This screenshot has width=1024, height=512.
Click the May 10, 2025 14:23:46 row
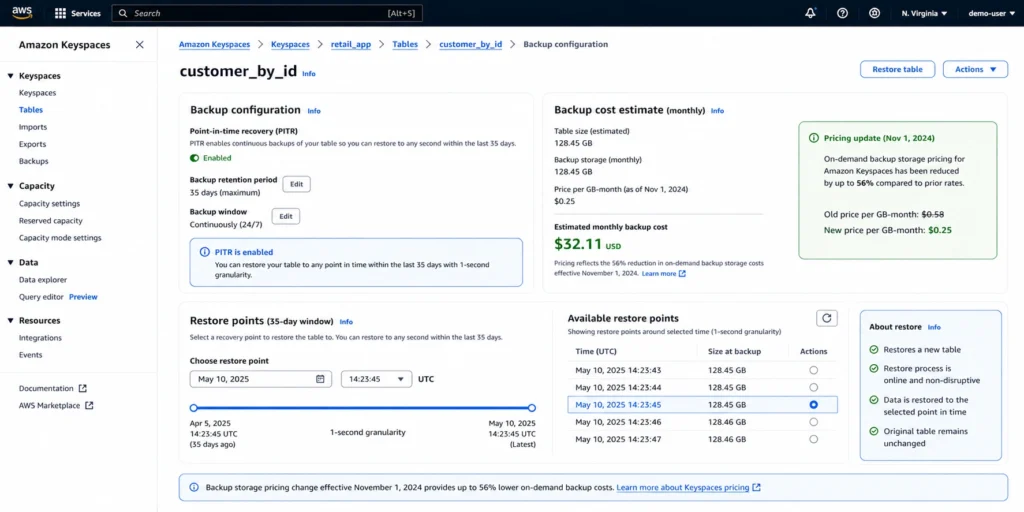[703, 422]
